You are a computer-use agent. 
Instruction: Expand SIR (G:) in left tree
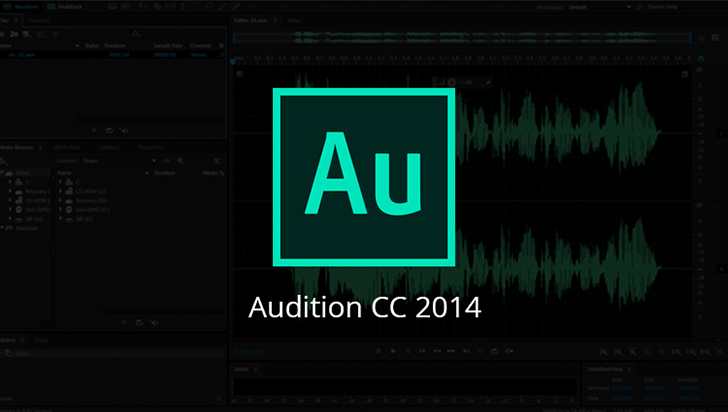click(x=10, y=218)
